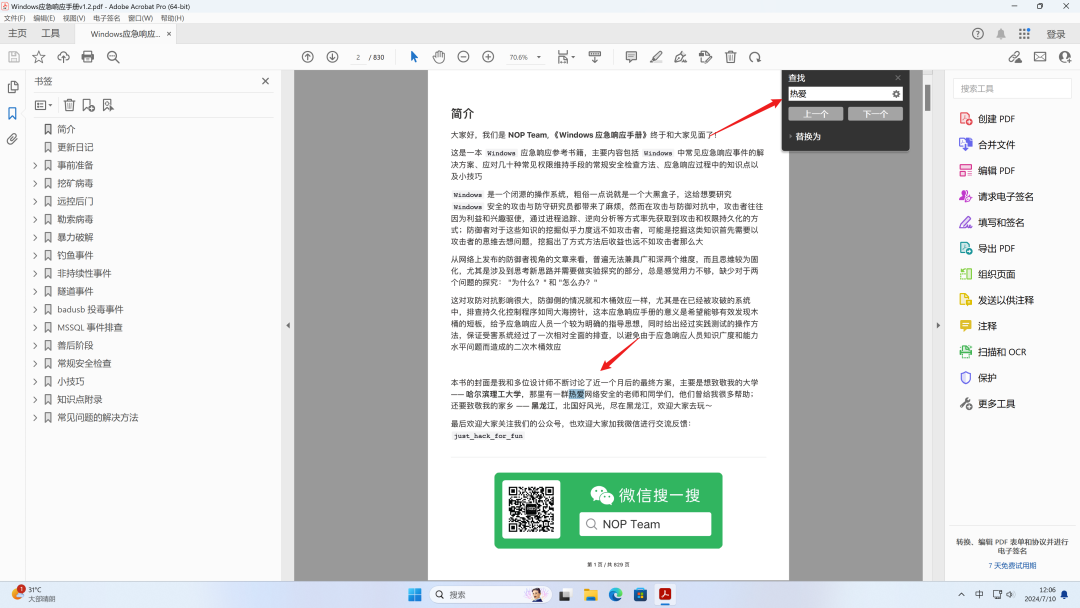1080x608 pixels.
Task: Select the Hand tool in the toolbar
Action: coord(438,57)
